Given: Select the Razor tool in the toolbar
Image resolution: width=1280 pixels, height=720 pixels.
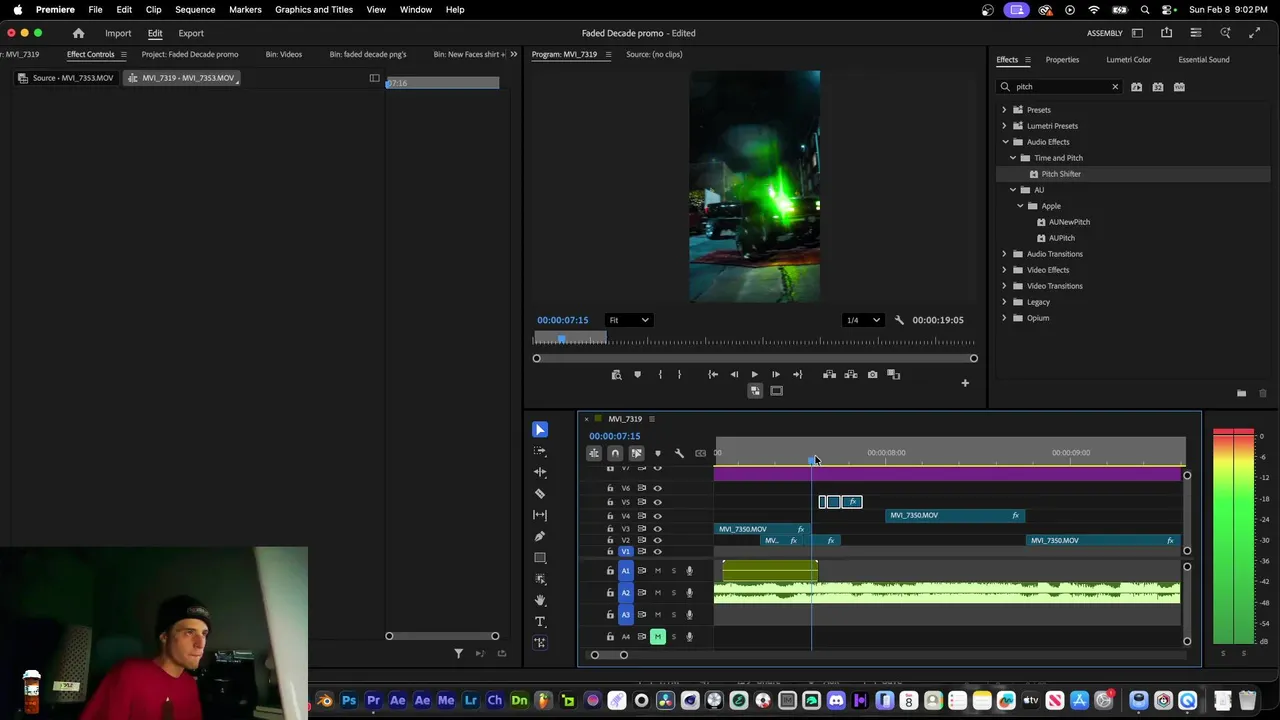Looking at the screenshot, I should [540, 493].
